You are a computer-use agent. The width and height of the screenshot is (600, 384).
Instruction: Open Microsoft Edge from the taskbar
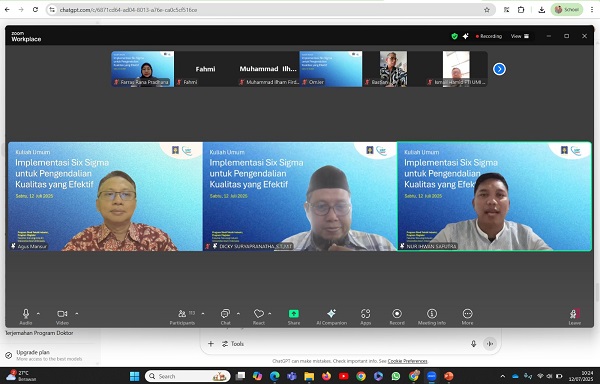click(274, 376)
